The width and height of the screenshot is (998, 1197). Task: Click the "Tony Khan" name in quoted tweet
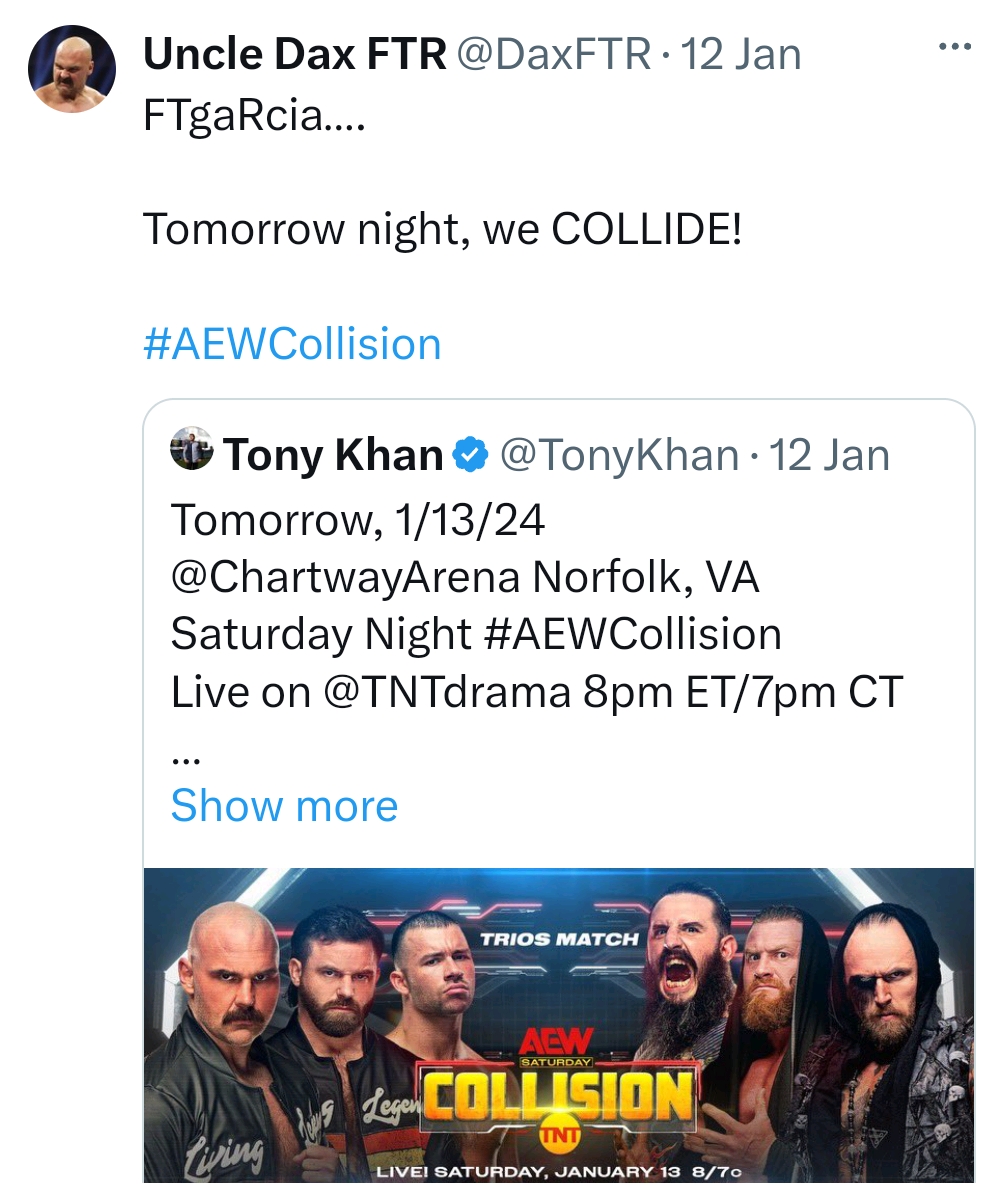tap(333, 456)
